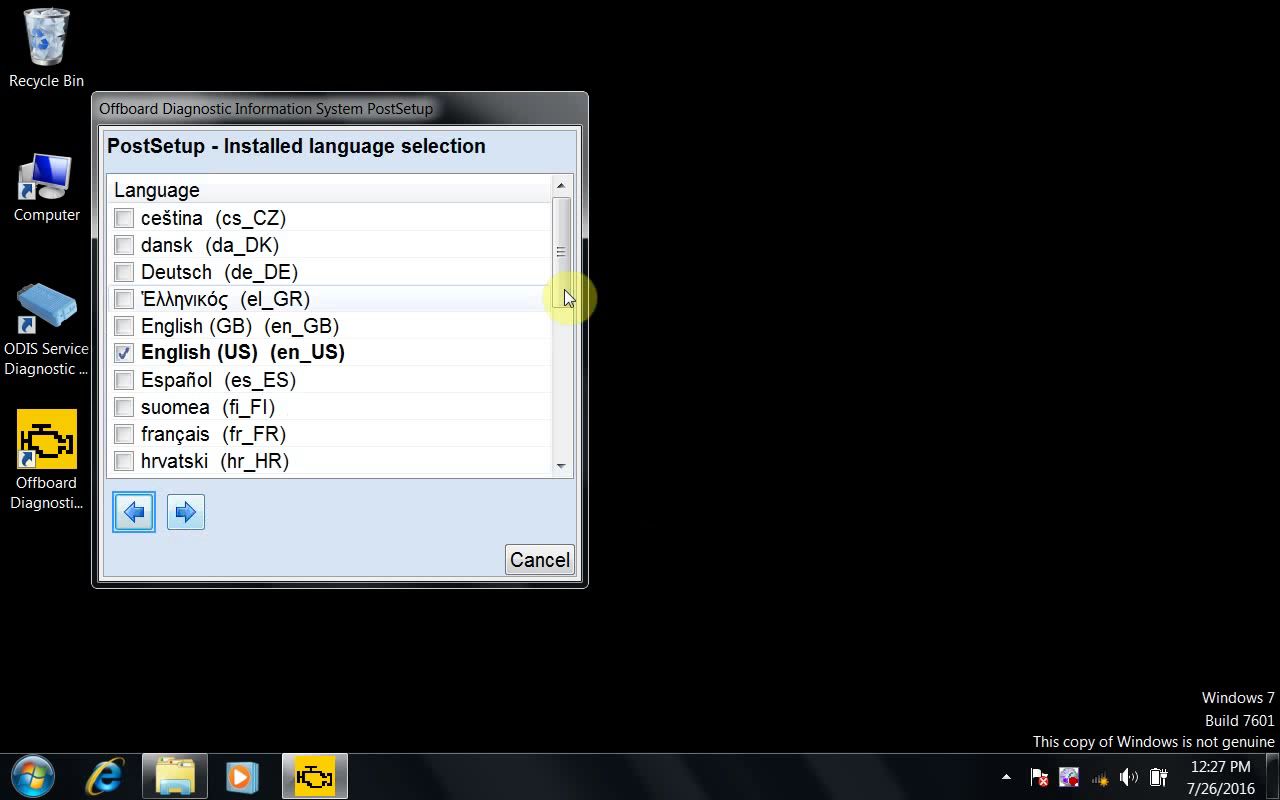This screenshot has height=800, width=1280.
Task: Click the volume speaker tray icon
Action: [x=1129, y=777]
